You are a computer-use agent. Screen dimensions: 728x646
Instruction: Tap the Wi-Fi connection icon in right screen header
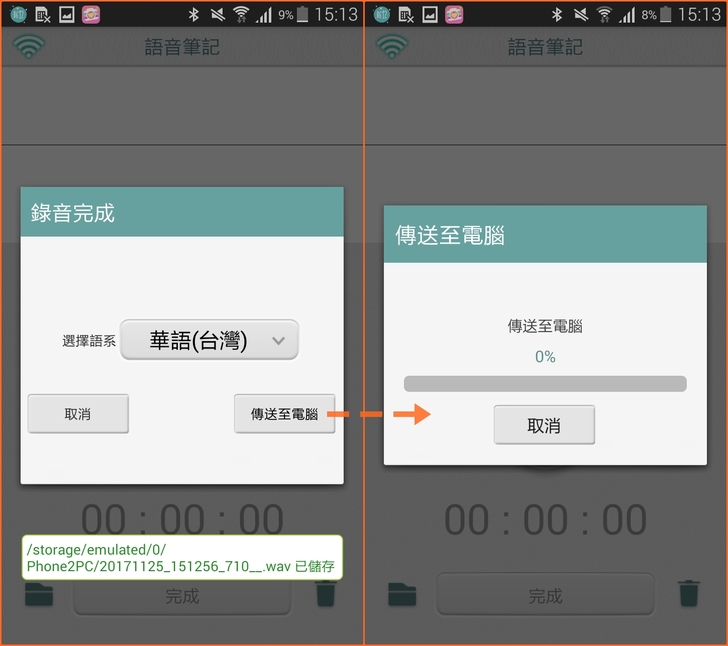coord(392,46)
